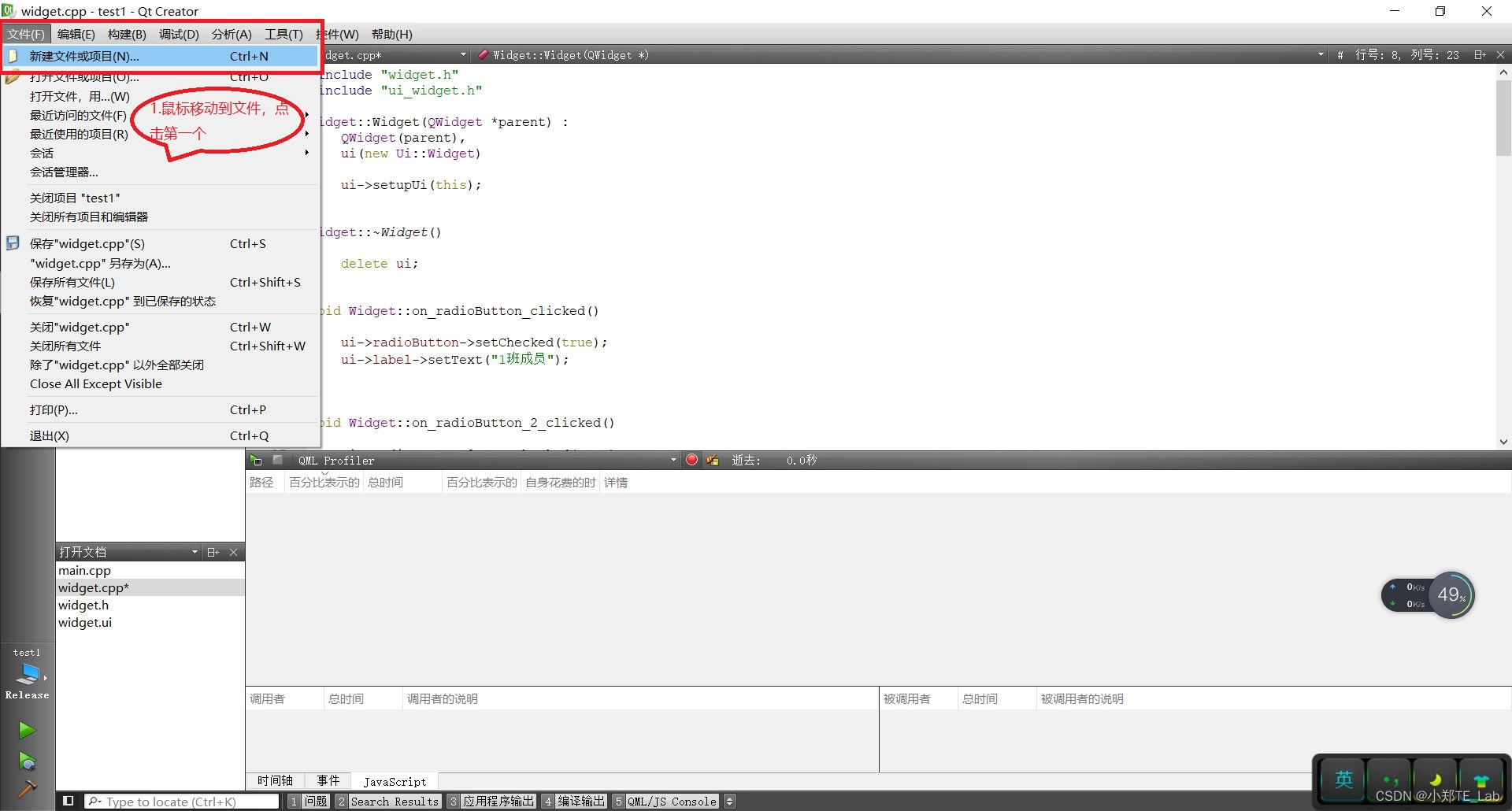This screenshot has width=1512, height=811.
Task: Click the save icon beside Save widget.cpp
Action: point(13,243)
